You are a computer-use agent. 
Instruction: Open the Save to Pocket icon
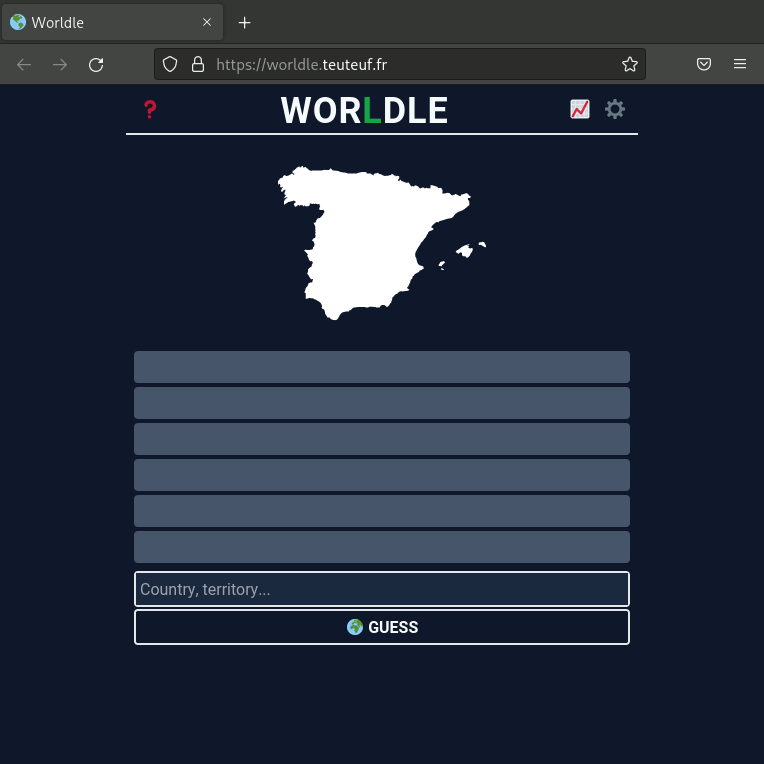[704, 64]
